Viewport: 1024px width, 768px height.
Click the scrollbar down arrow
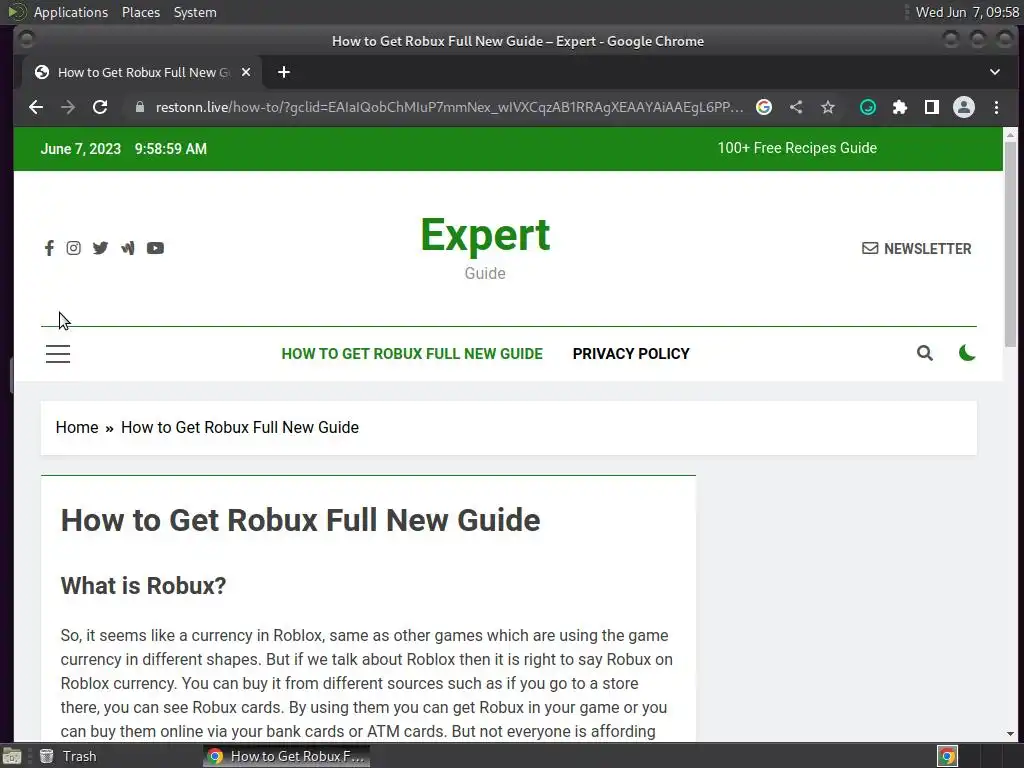1010,734
